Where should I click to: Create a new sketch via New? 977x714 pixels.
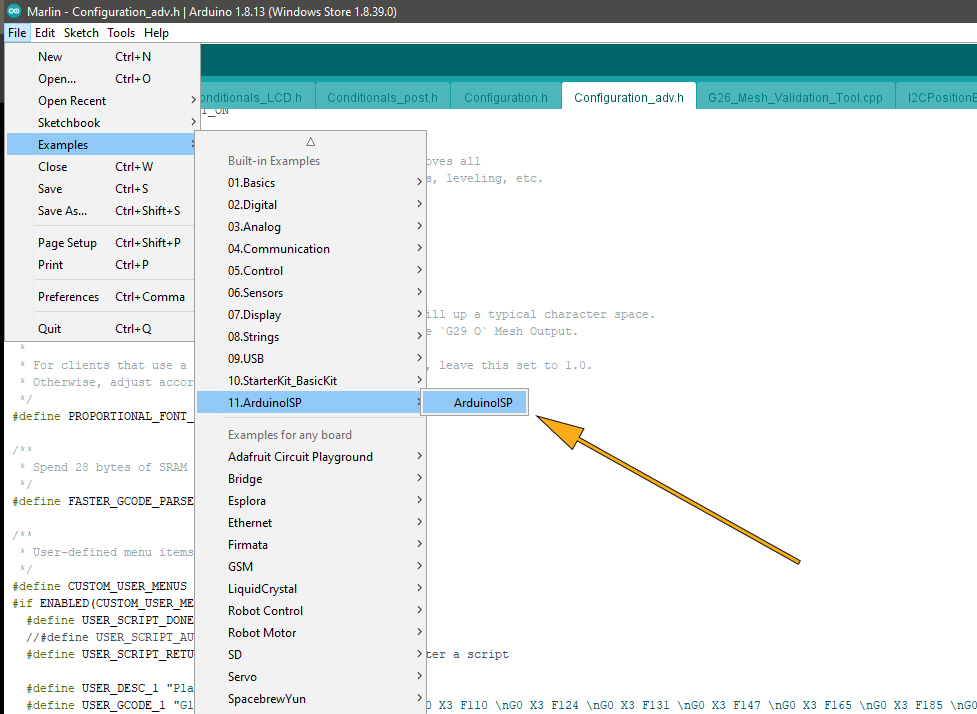(x=50, y=56)
